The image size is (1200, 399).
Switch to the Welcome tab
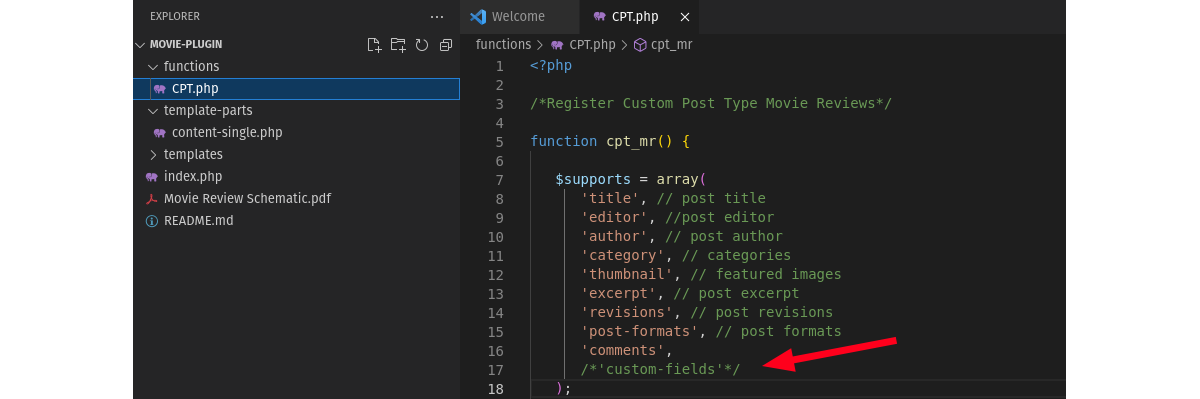(x=520, y=16)
